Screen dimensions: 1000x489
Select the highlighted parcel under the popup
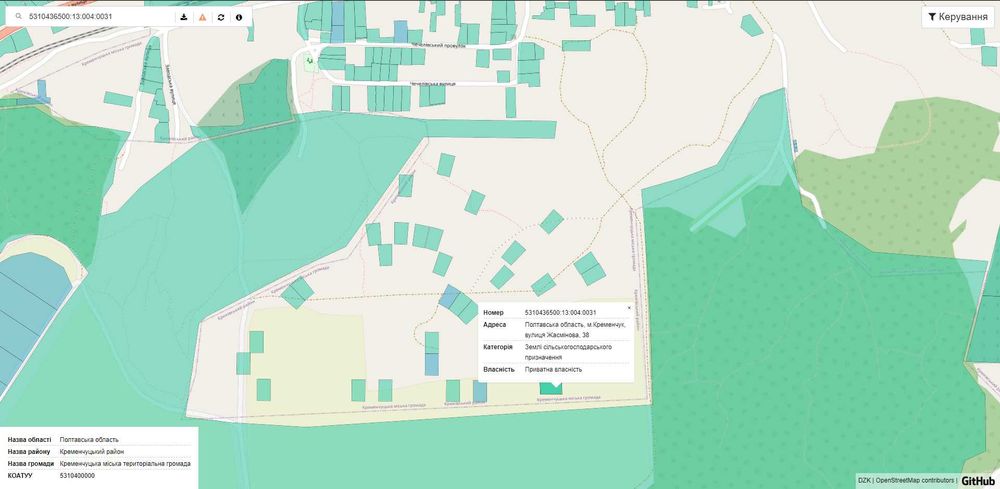pos(550,388)
